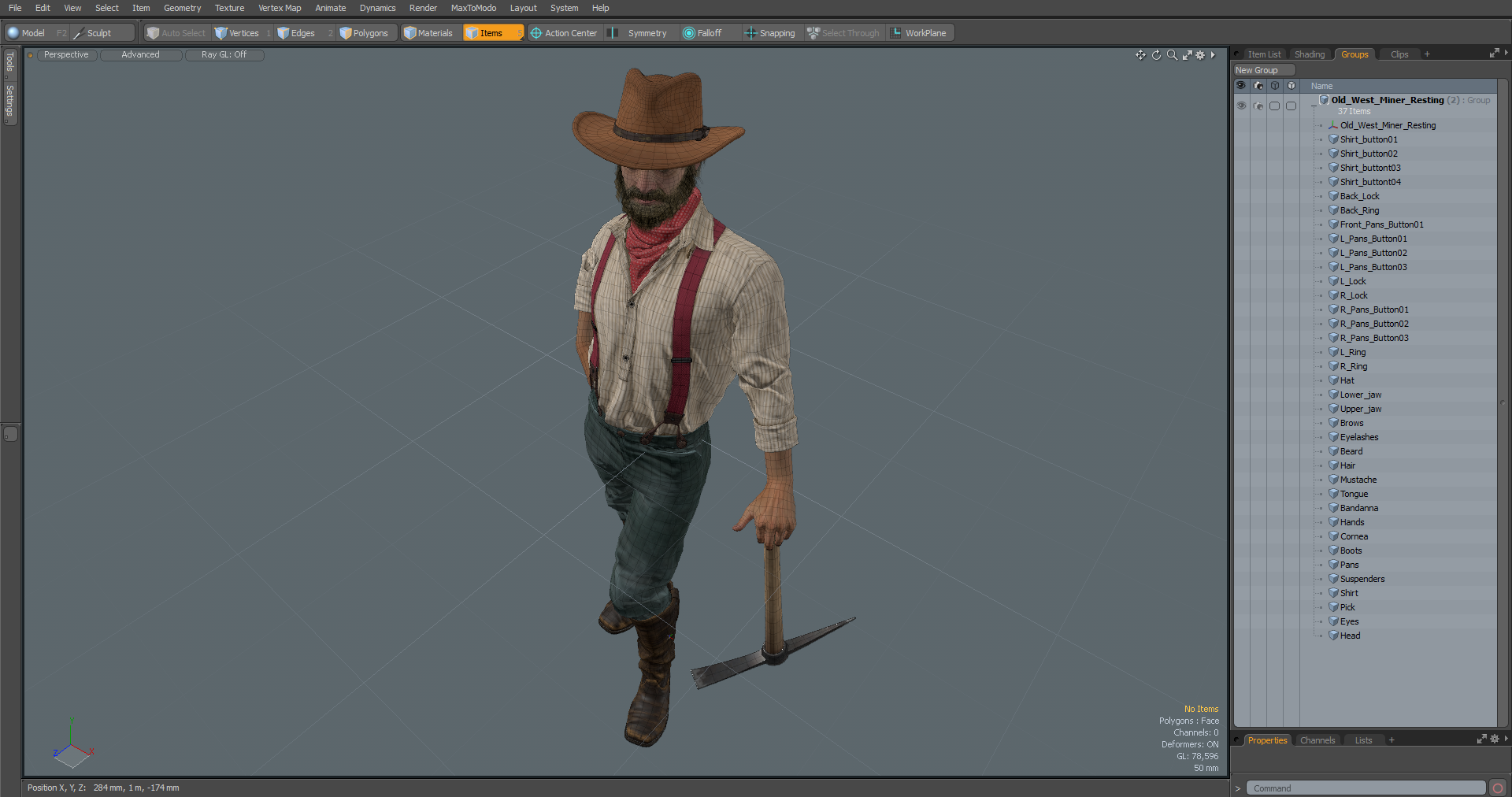Toggle Ray GL Off button
The image size is (1512, 797).
pyautogui.click(x=224, y=55)
